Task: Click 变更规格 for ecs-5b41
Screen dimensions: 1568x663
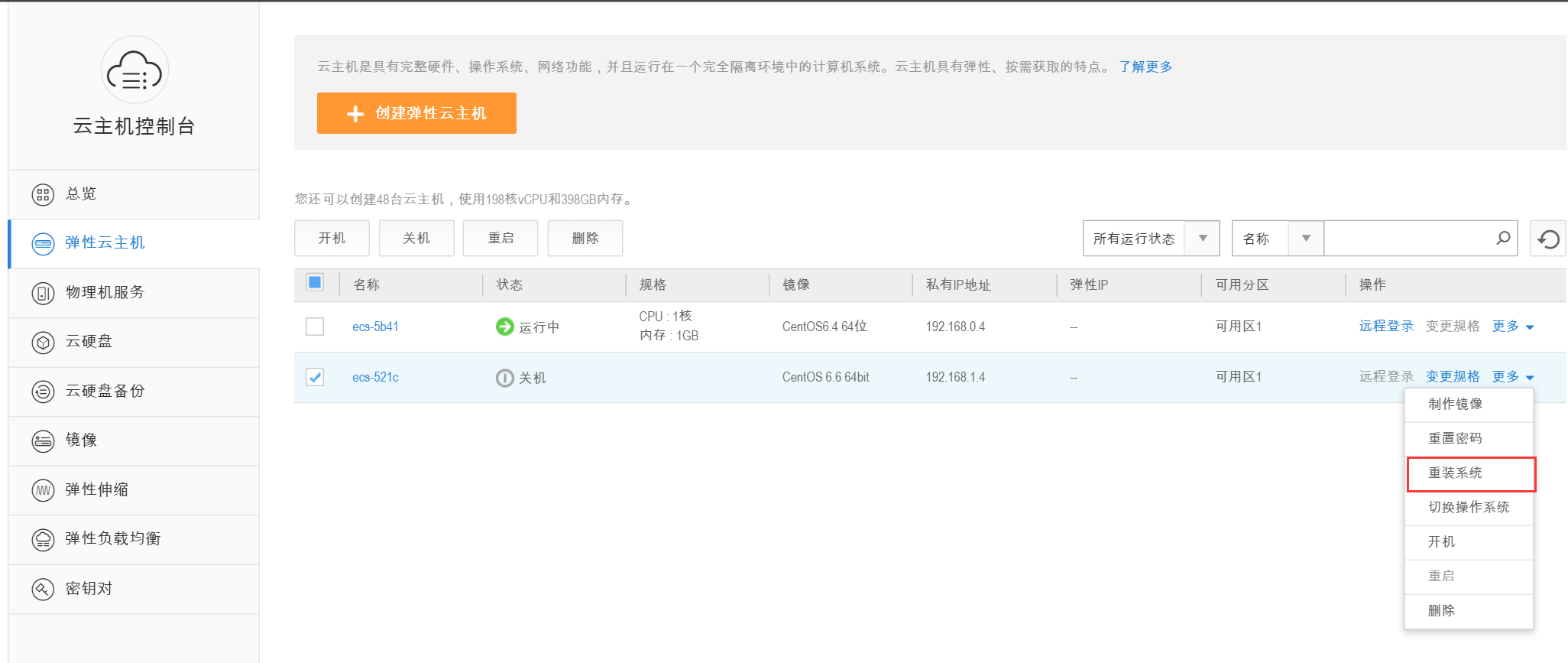Action: 1453,327
